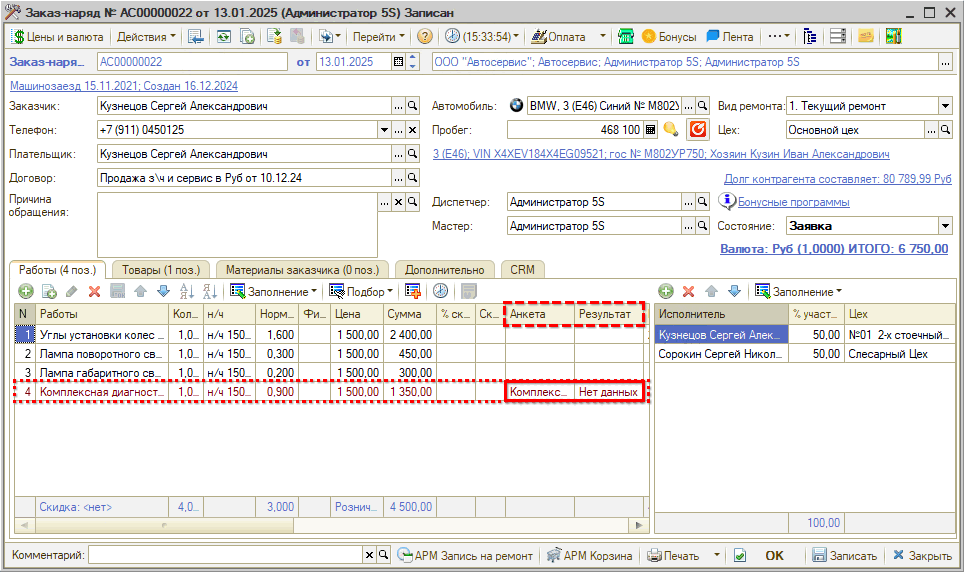Open the calendar picker for order date
The height and width of the screenshot is (572, 964).
pos(399,62)
